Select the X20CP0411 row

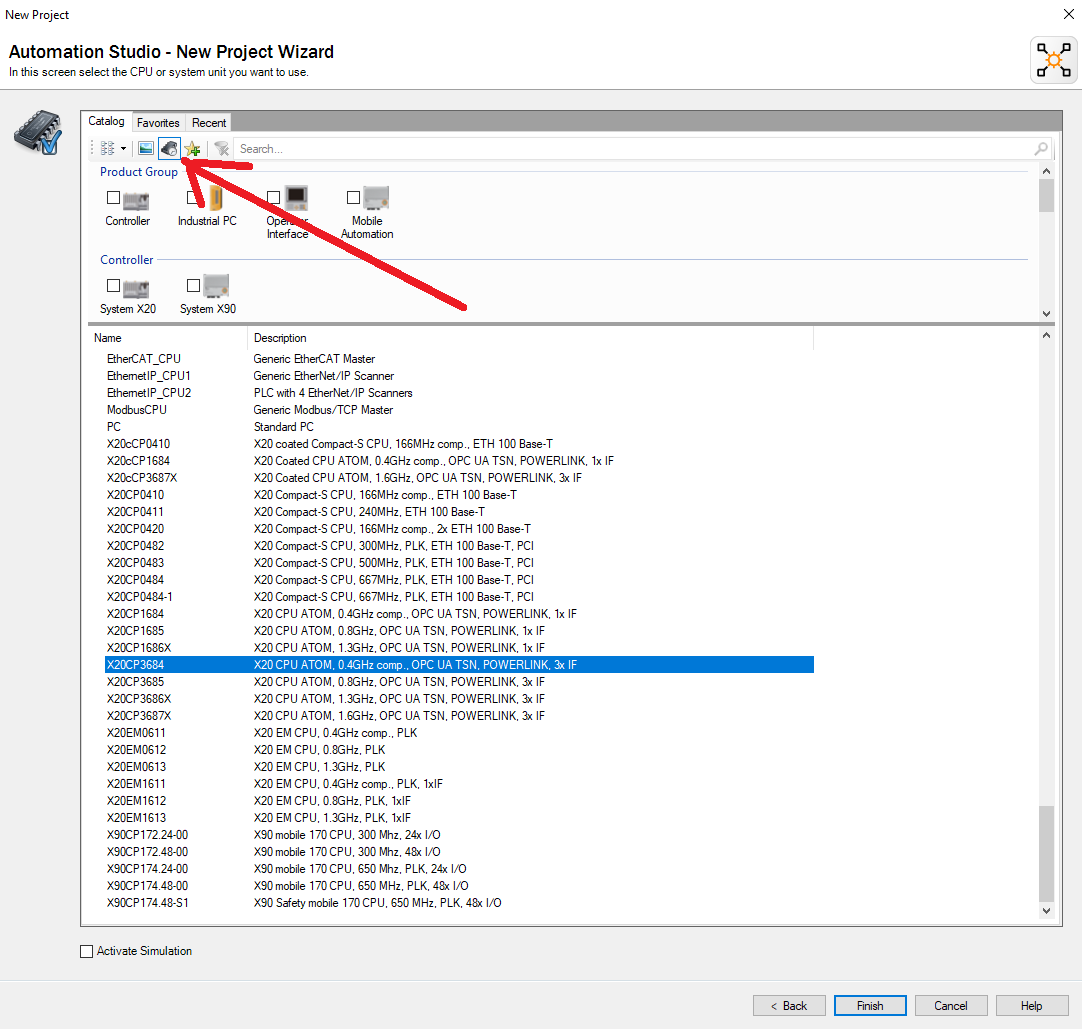[x=460, y=511]
